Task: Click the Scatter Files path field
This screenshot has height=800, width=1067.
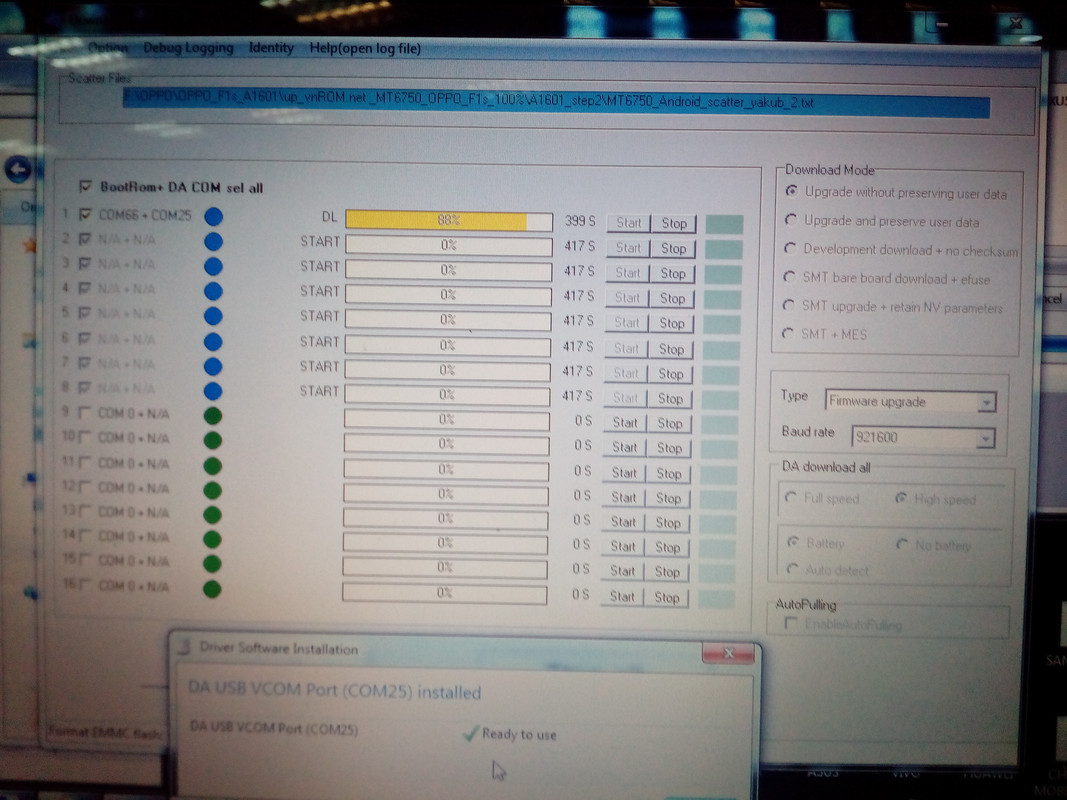Action: (556, 103)
